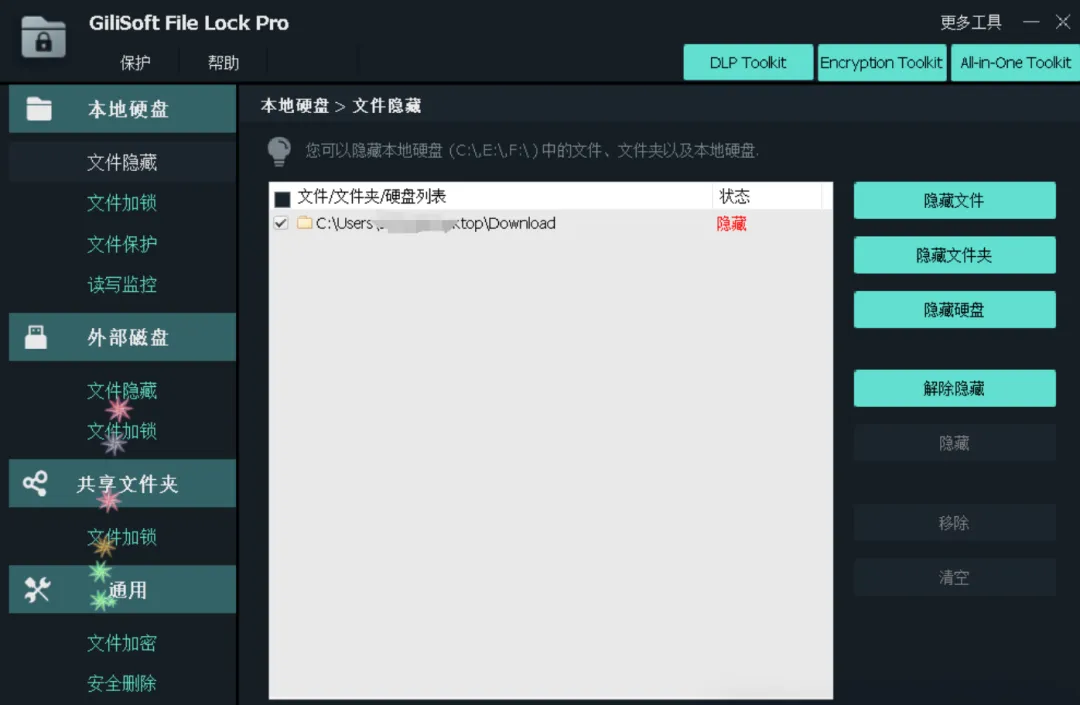Click the 本地硬盘 > 文件隐藏 breadcrumb
This screenshot has width=1080, height=705.
[x=341, y=105]
